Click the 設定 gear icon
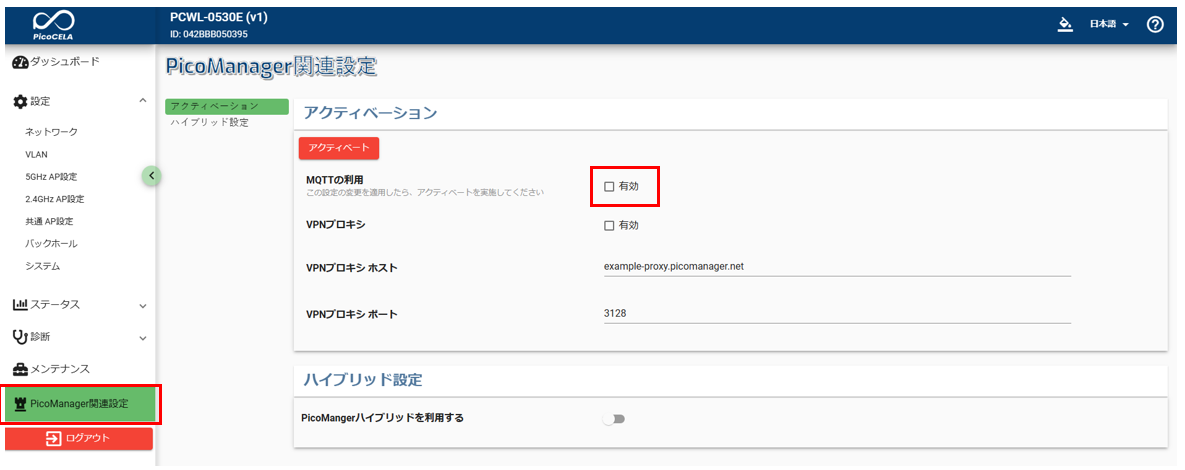This screenshot has width=1185, height=470. tap(20, 100)
